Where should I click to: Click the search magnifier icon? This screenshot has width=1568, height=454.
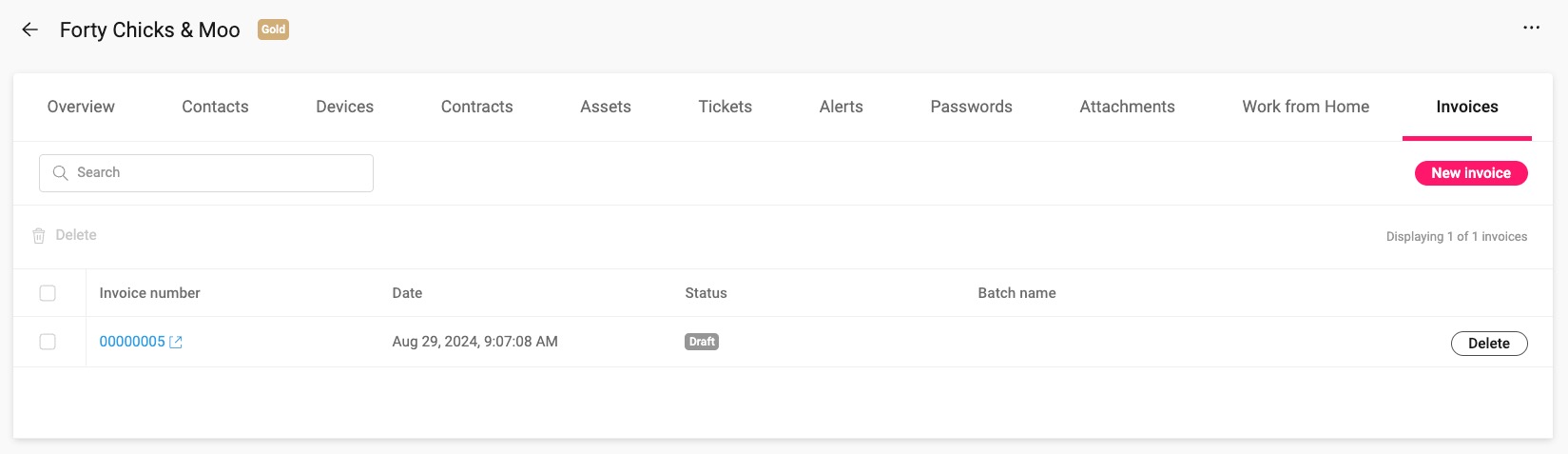(x=60, y=173)
